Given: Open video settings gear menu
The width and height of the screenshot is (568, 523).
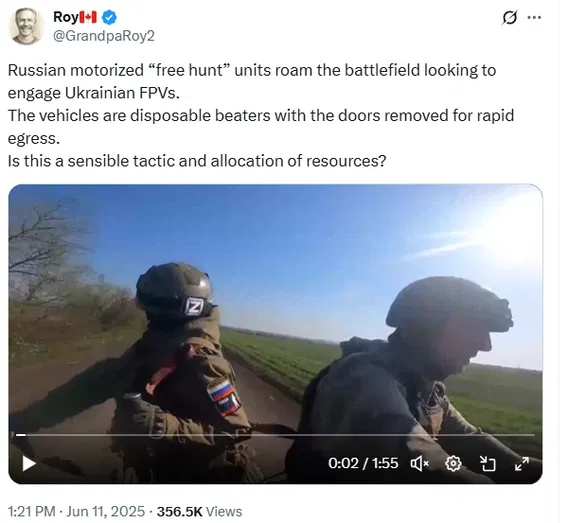Looking at the screenshot, I should click(x=453, y=463).
